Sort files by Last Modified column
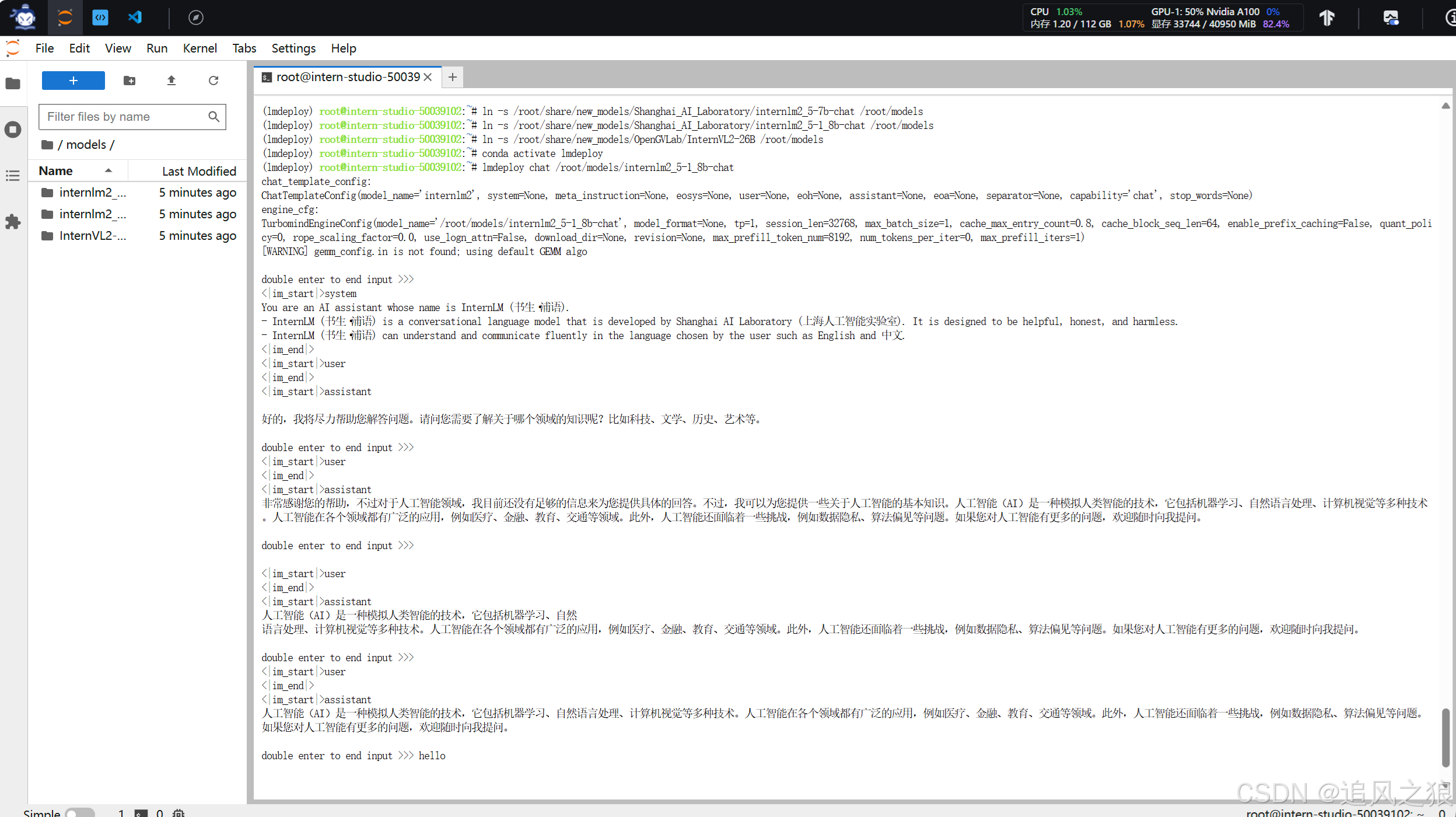This screenshot has width=1456, height=817. coord(199,170)
